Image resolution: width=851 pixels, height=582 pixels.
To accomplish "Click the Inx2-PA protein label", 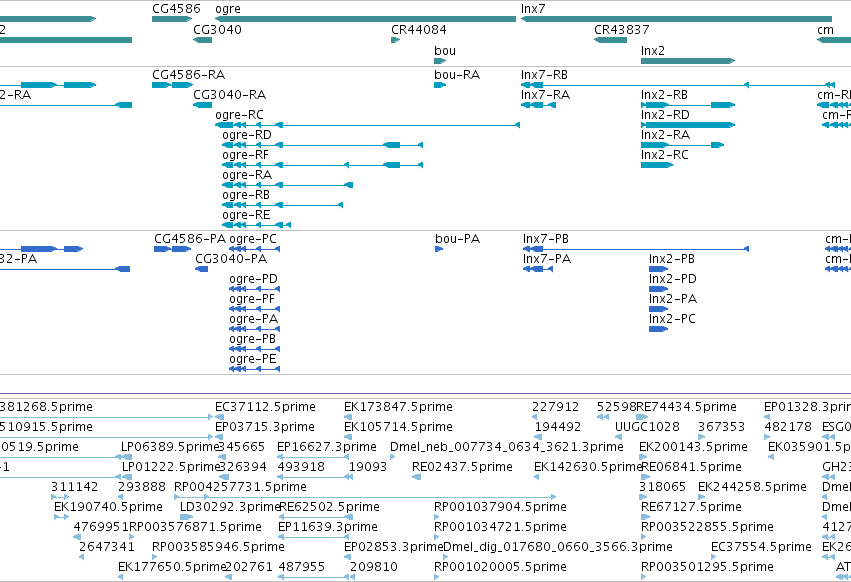I will 673,299.
